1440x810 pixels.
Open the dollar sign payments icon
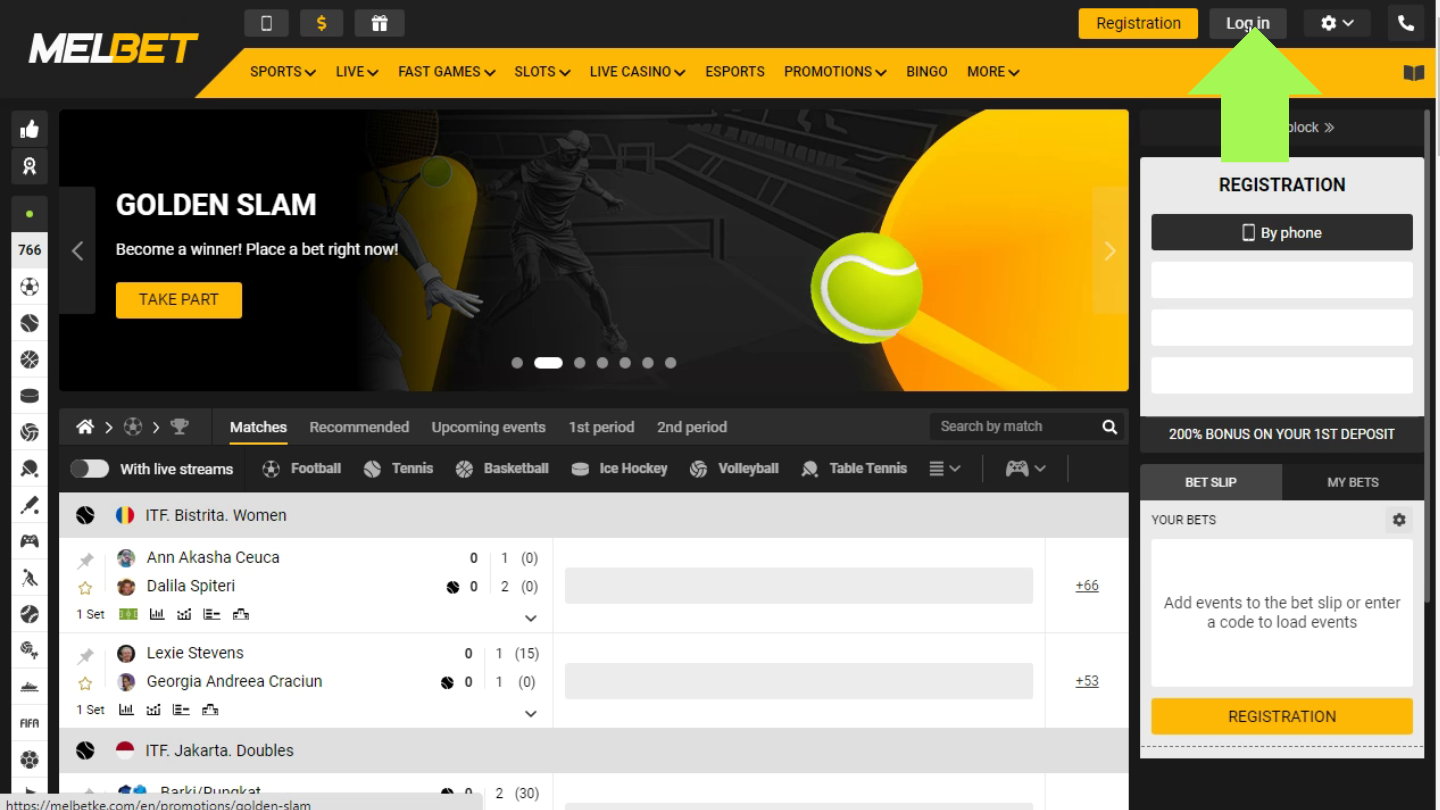[x=321, y=23]
